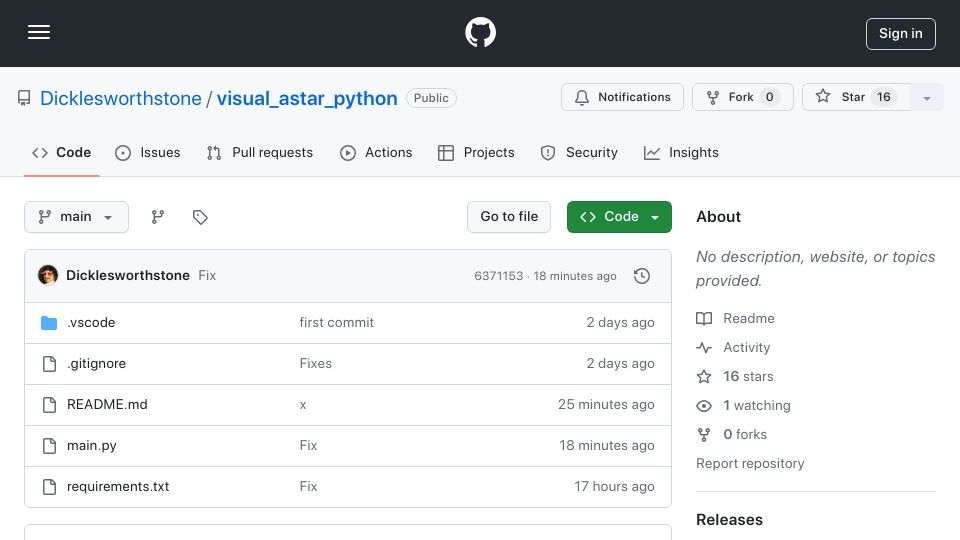Open the .gitignore file
Image resolution: width=960 pixels, height=540 pixels.
[x=96, y=364]
